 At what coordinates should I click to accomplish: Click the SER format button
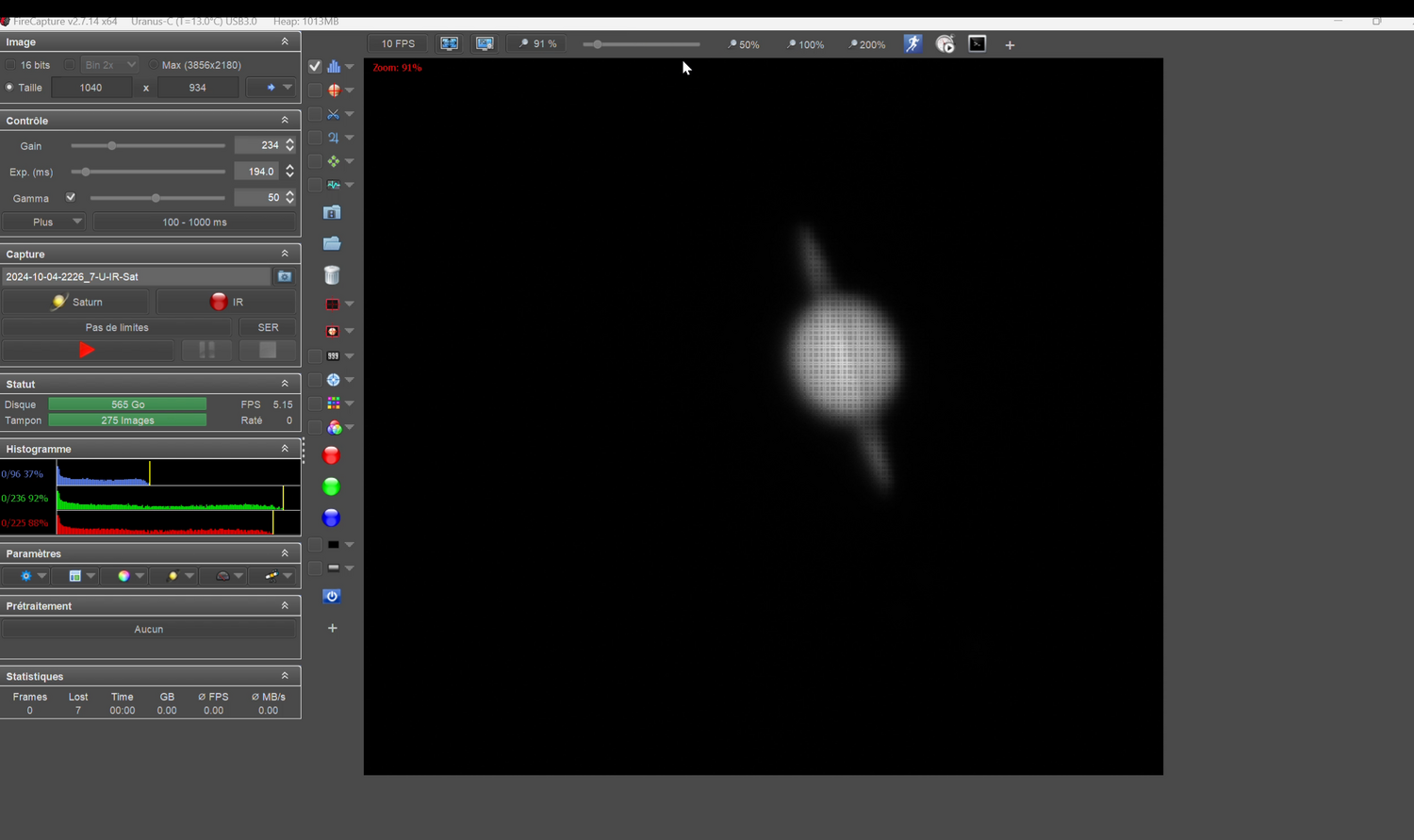268,327
